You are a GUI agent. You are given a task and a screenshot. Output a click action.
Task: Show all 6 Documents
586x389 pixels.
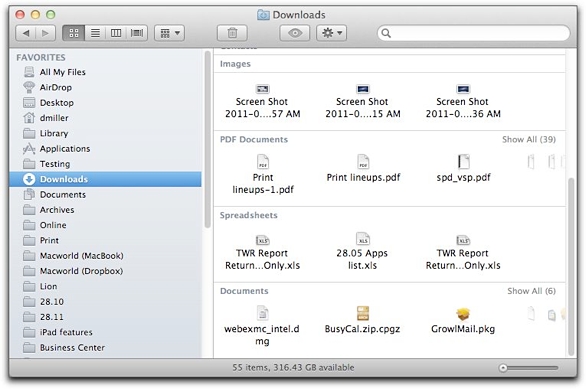[x=531, y=291]
